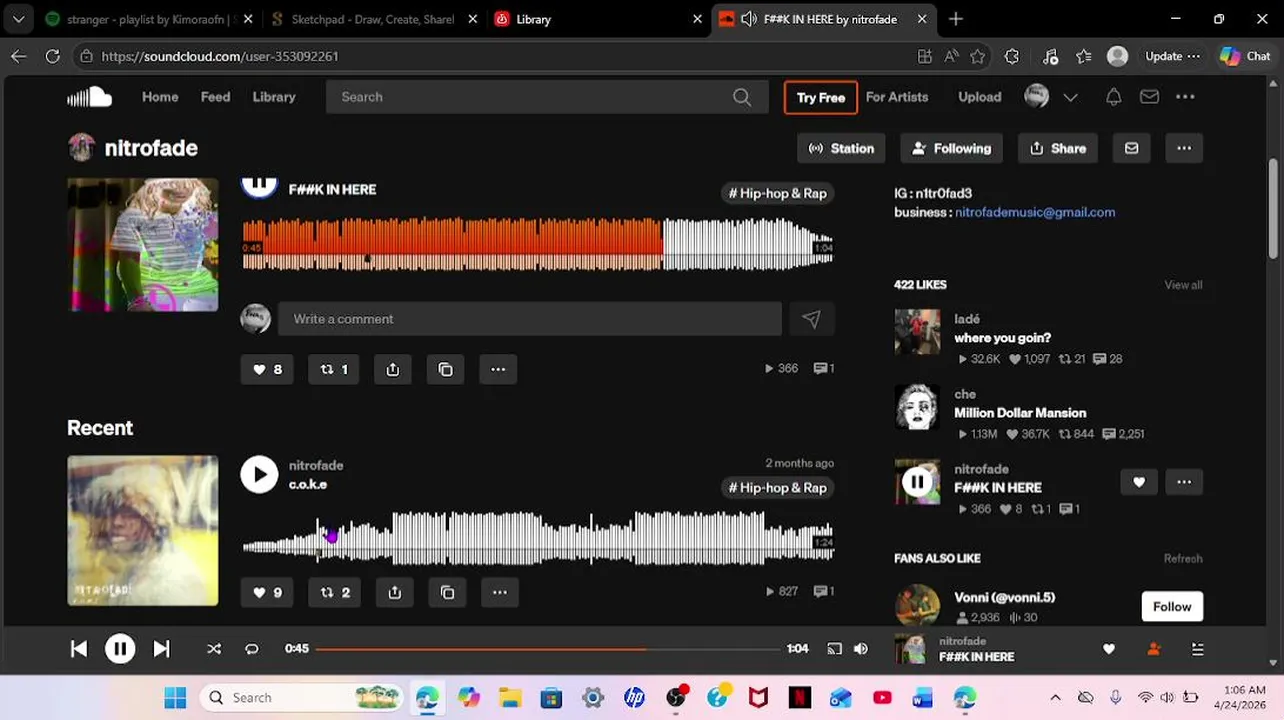Open the notifications bell icon
Viewport: 1284px width, 720px height.
(x=1113, y=97)
